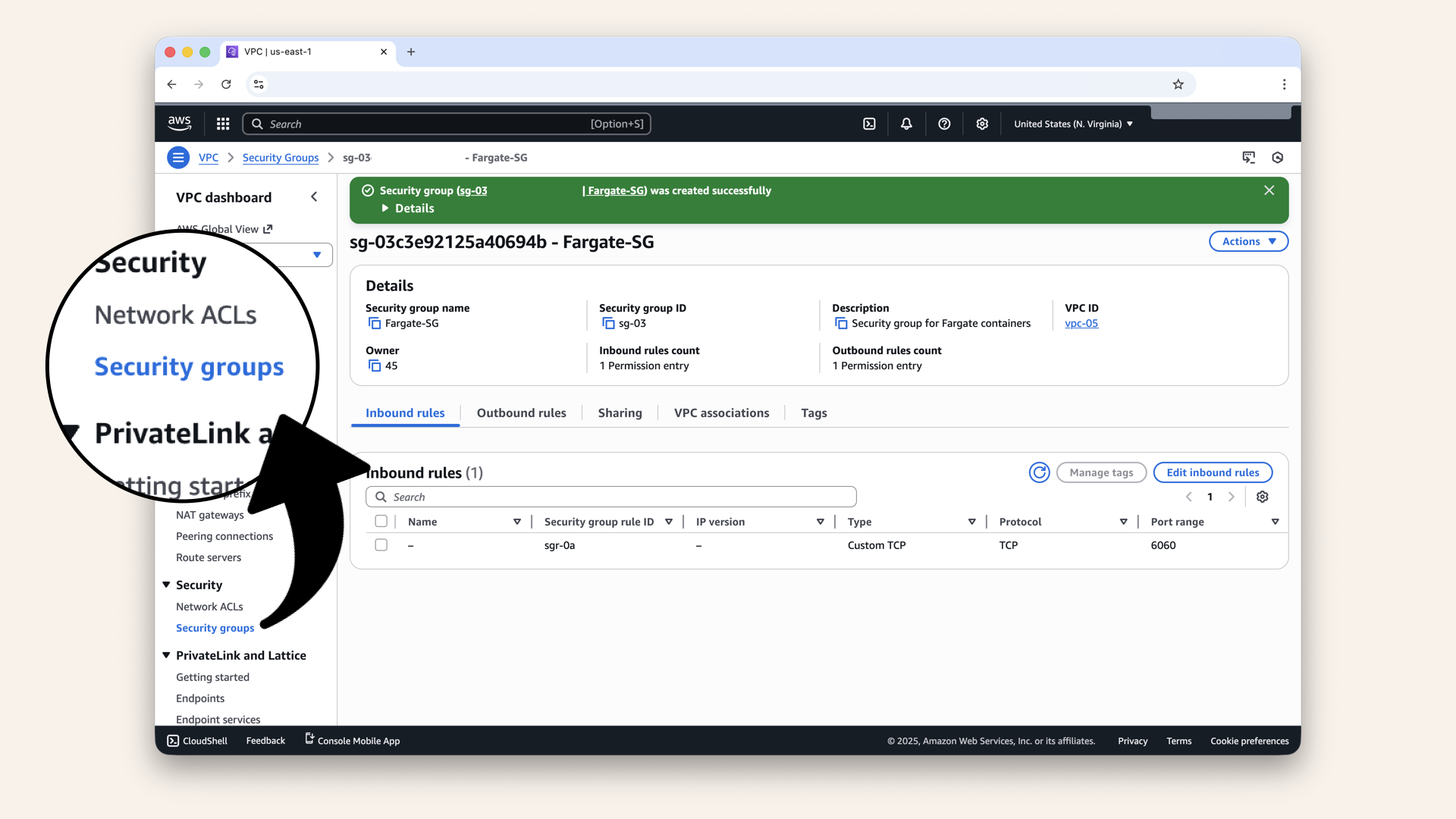Open the CloudShell icon in the top navigation
The image size is (1456, 819).
click(x=869, y=124)
